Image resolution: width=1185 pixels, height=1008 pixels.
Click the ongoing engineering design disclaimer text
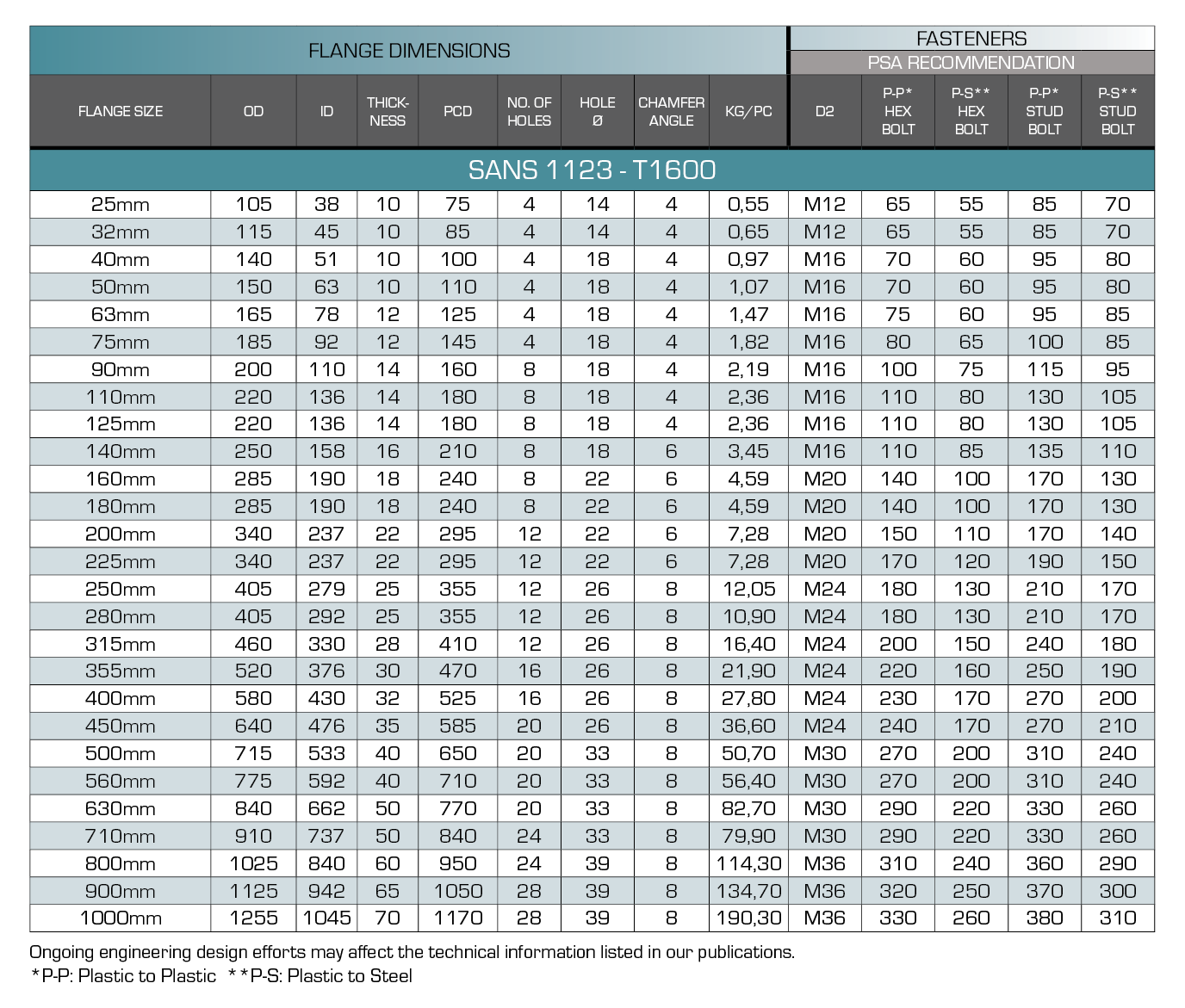tap(412, 952)
